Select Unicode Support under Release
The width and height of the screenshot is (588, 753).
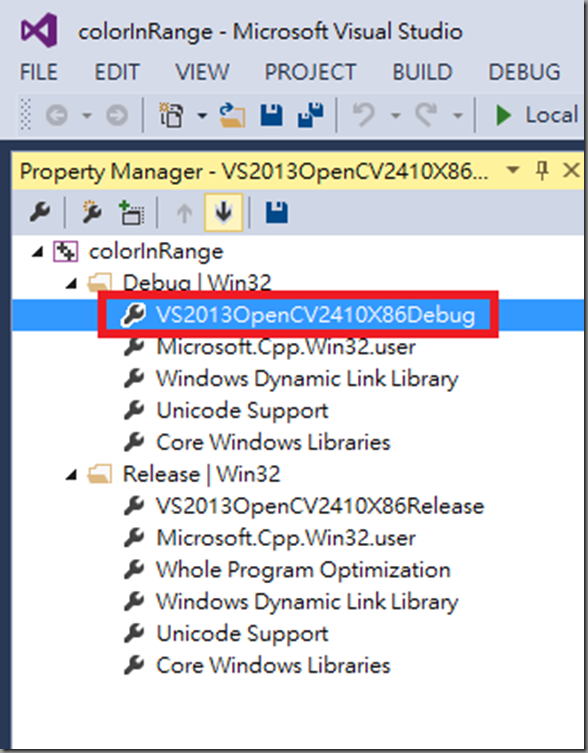(x=242, y=633)
